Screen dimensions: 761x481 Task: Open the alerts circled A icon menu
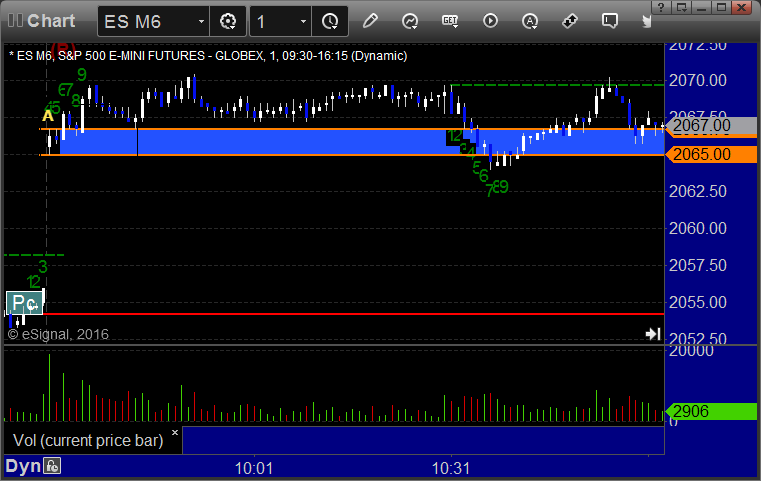coord(530,21)
